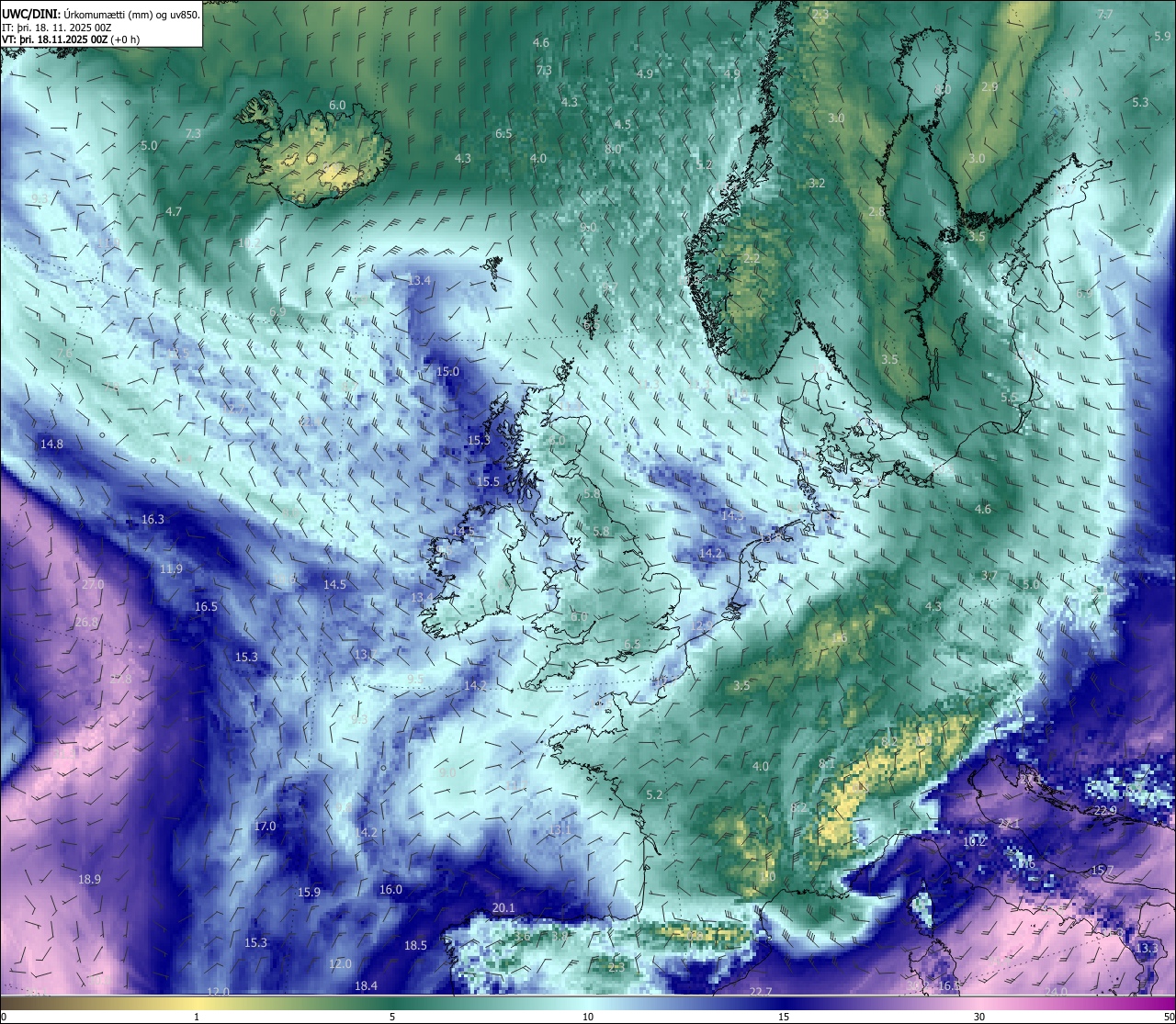1176x1024 pixels.
Task: Click the legend scale label 5
Action: coord(392,1017)
